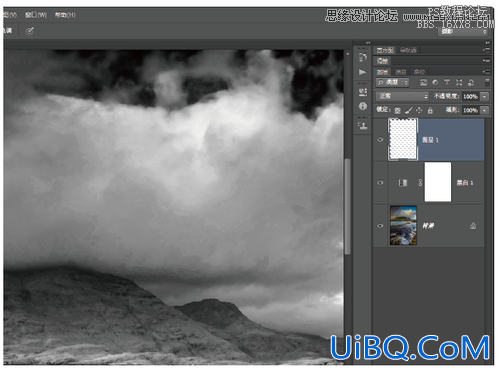Click the lock all icon in lock row
Screen dimensions: 500x372
(x=430, y=110)
